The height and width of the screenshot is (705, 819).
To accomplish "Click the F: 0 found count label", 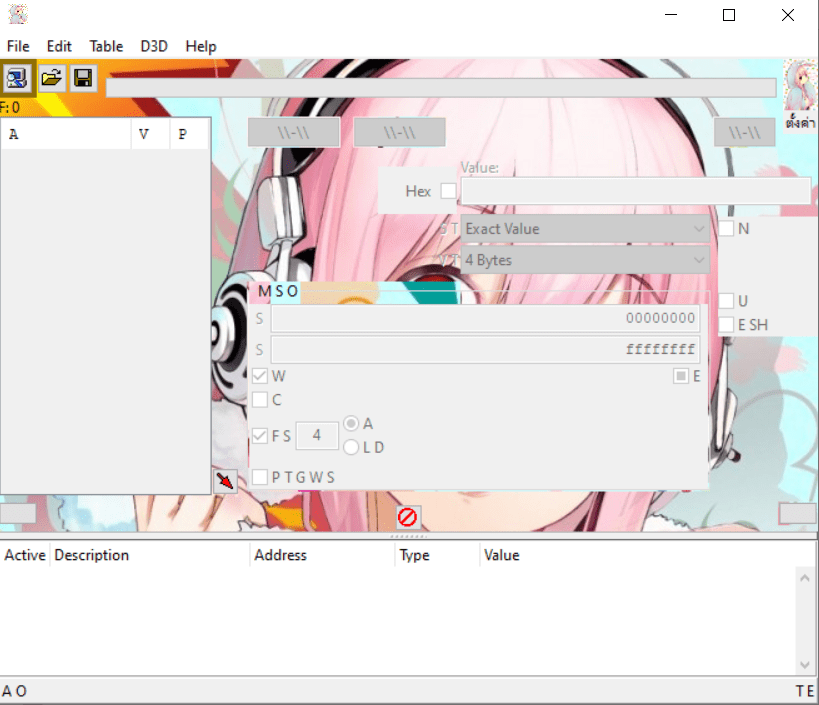I will (x=10, y=108).
